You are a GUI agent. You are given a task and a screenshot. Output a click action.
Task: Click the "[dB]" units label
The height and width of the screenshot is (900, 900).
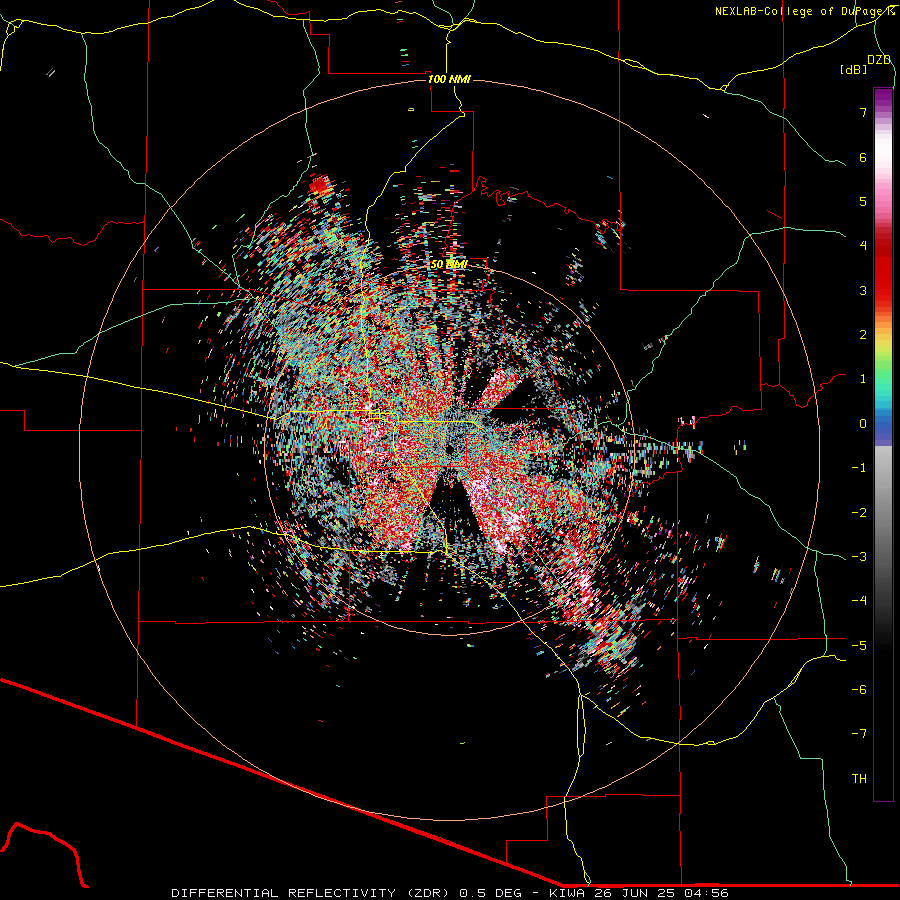(853, 70)
